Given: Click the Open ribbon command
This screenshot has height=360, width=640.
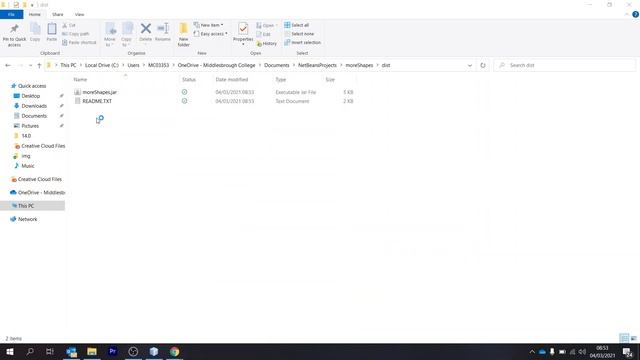Looking at the screenshot, I should point(266,25).
